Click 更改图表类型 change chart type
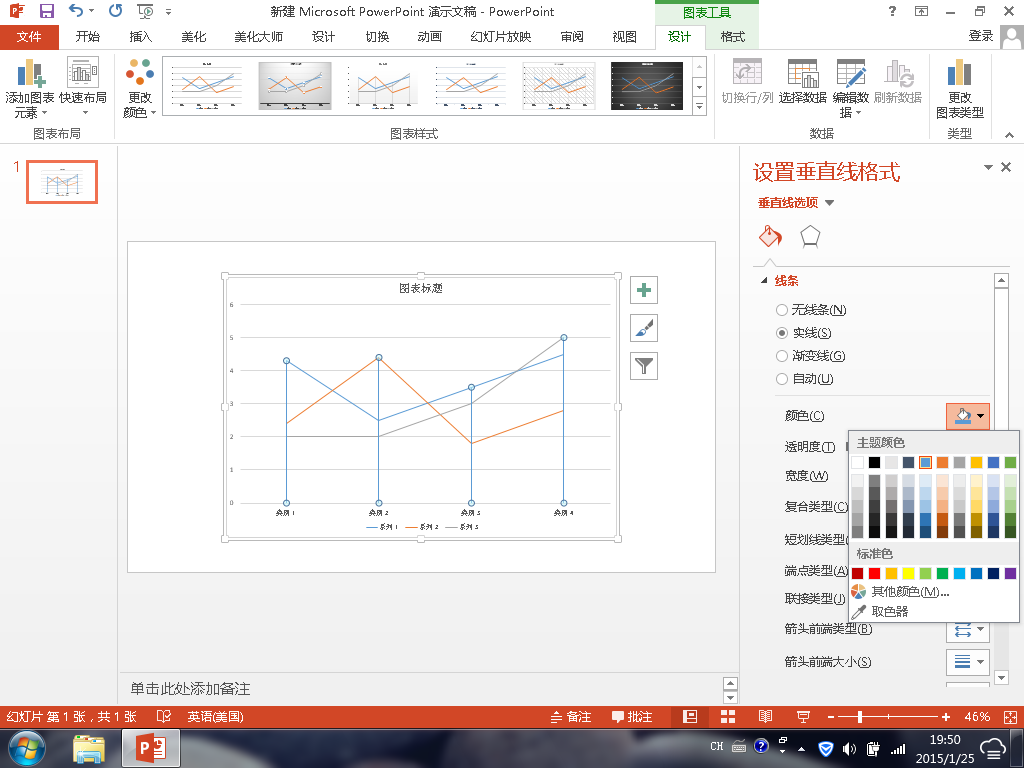Image resolution: width=1024 pixels, height=768 pixels. (x=959, y=88)
